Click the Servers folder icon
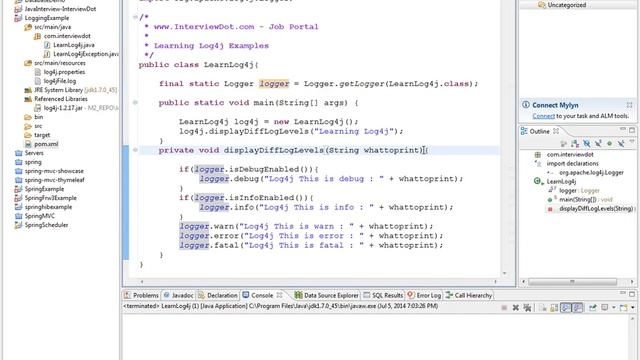 [18, 153]
